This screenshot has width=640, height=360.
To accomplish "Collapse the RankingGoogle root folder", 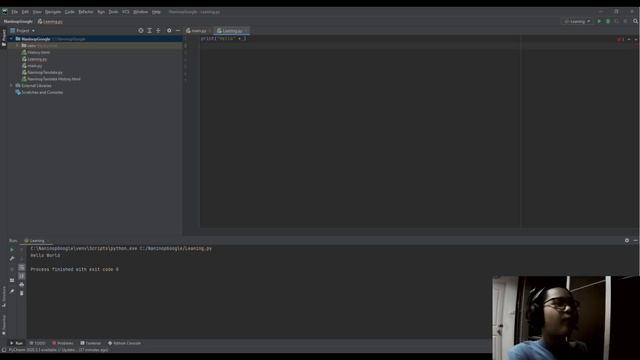I will (11, 39).
